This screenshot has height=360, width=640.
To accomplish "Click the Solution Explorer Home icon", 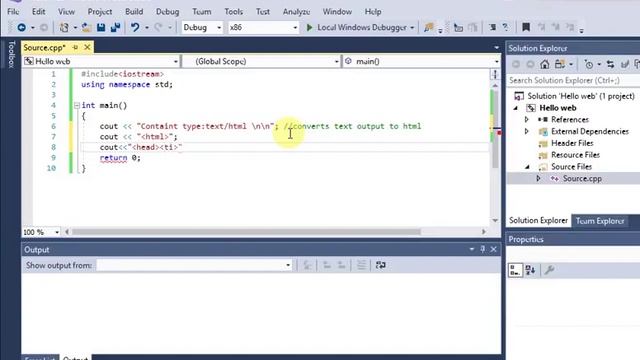I will (x=544, y=64).
